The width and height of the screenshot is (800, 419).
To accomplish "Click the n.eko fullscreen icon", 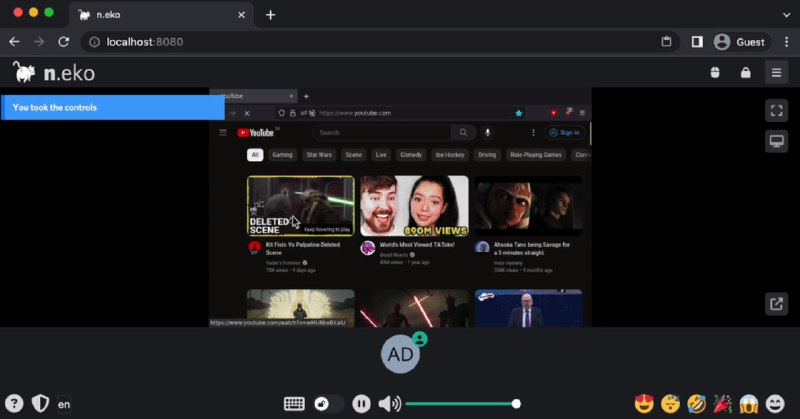I will (776, 110).
